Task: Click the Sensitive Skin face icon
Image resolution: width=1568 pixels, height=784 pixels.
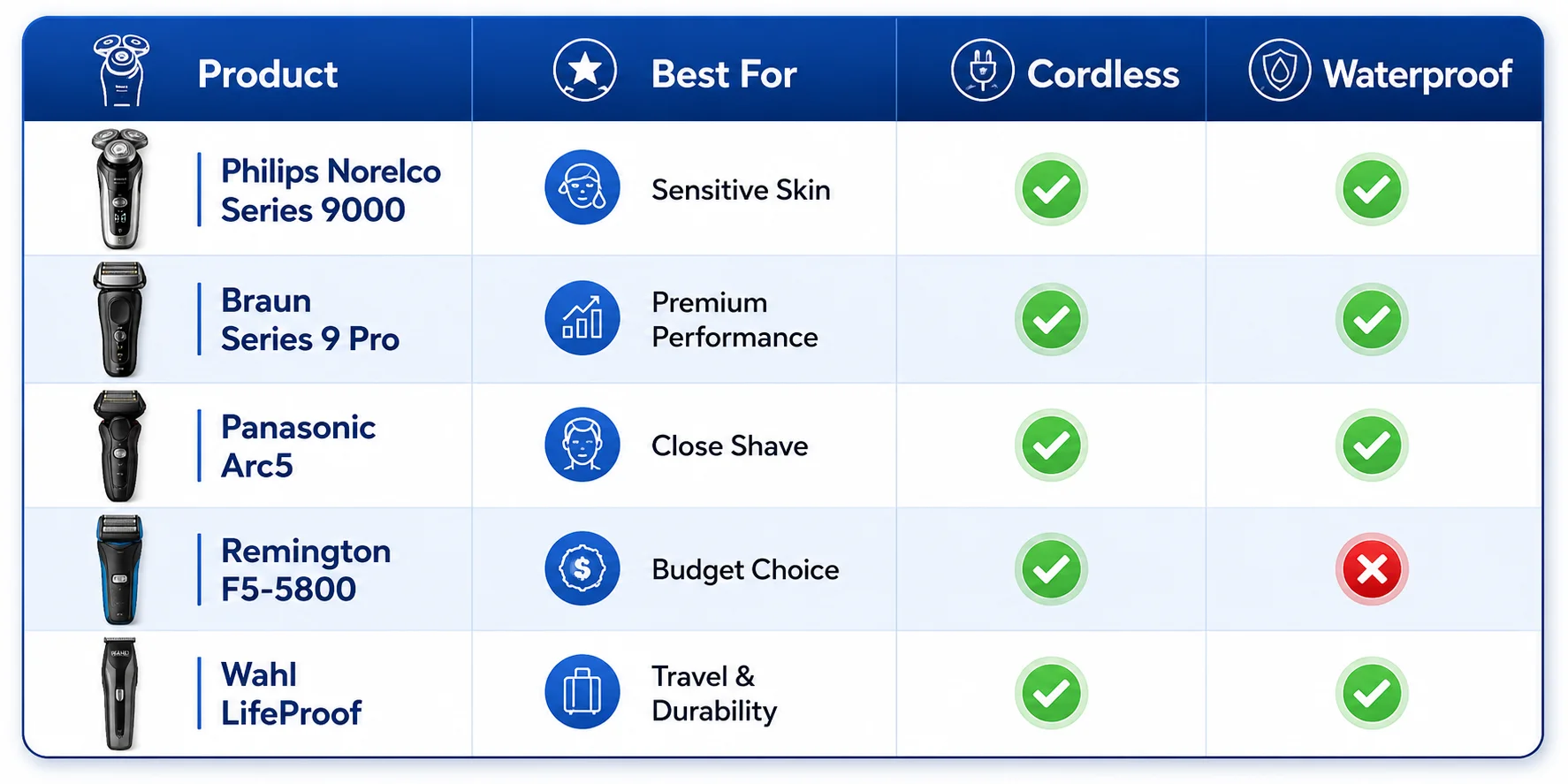Action: coord(582,187)
